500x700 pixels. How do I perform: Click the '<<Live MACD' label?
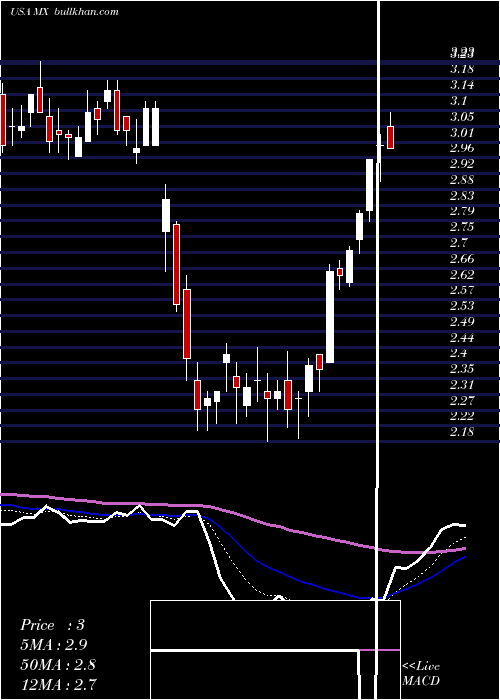[421, 674]
